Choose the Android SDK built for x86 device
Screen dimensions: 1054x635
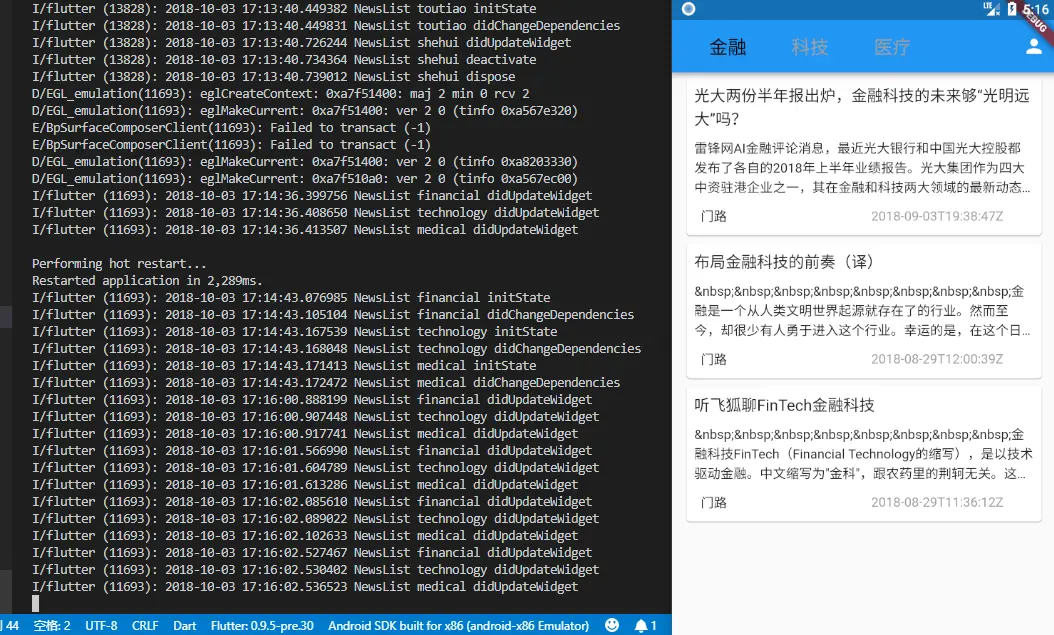[x=458, y=626]
